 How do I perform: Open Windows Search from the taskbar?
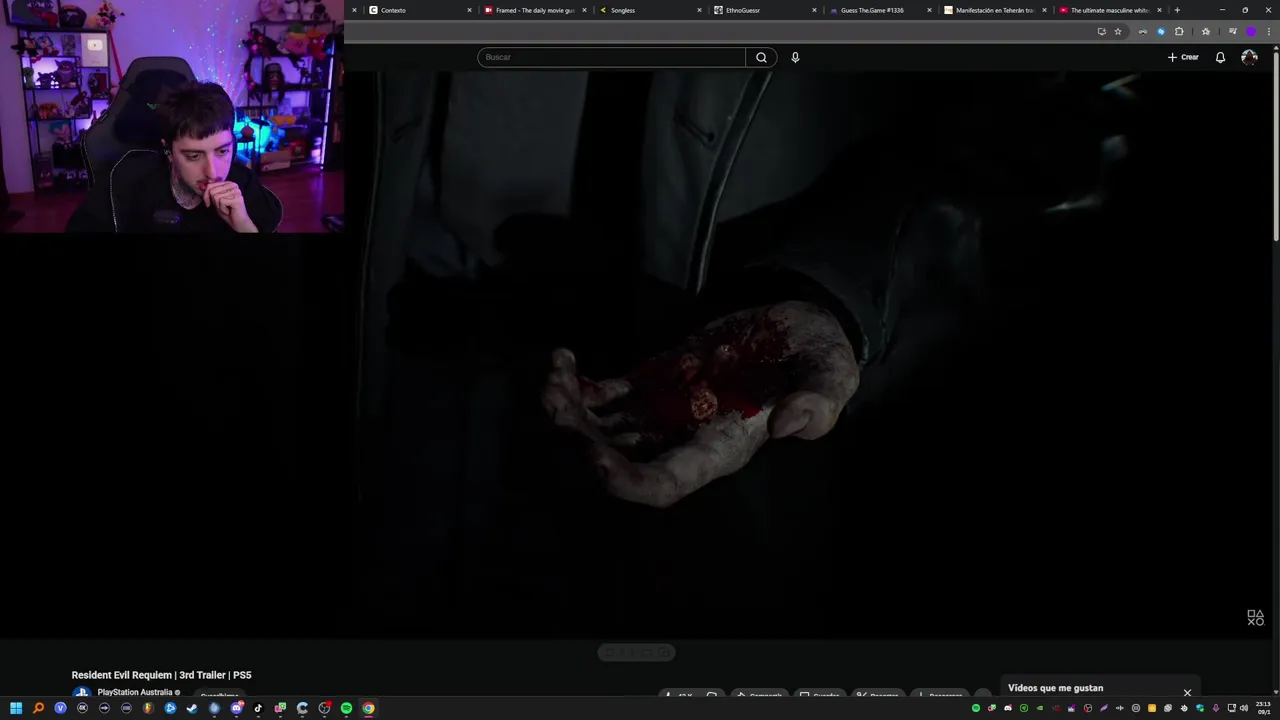click(38, 708)
